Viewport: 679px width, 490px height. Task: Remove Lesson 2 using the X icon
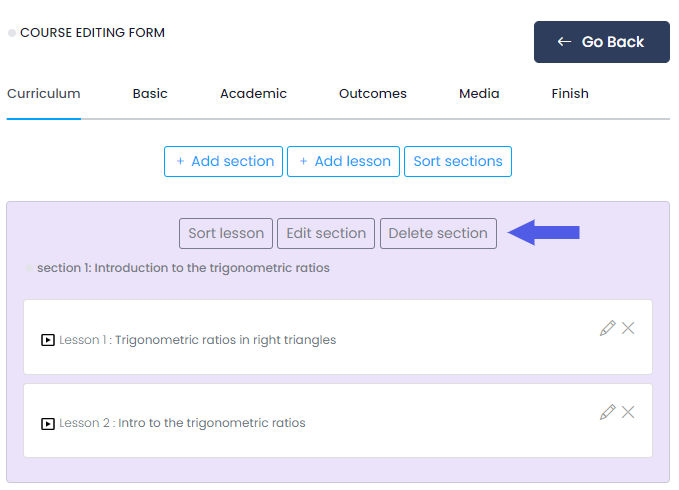tap(628, 412)
